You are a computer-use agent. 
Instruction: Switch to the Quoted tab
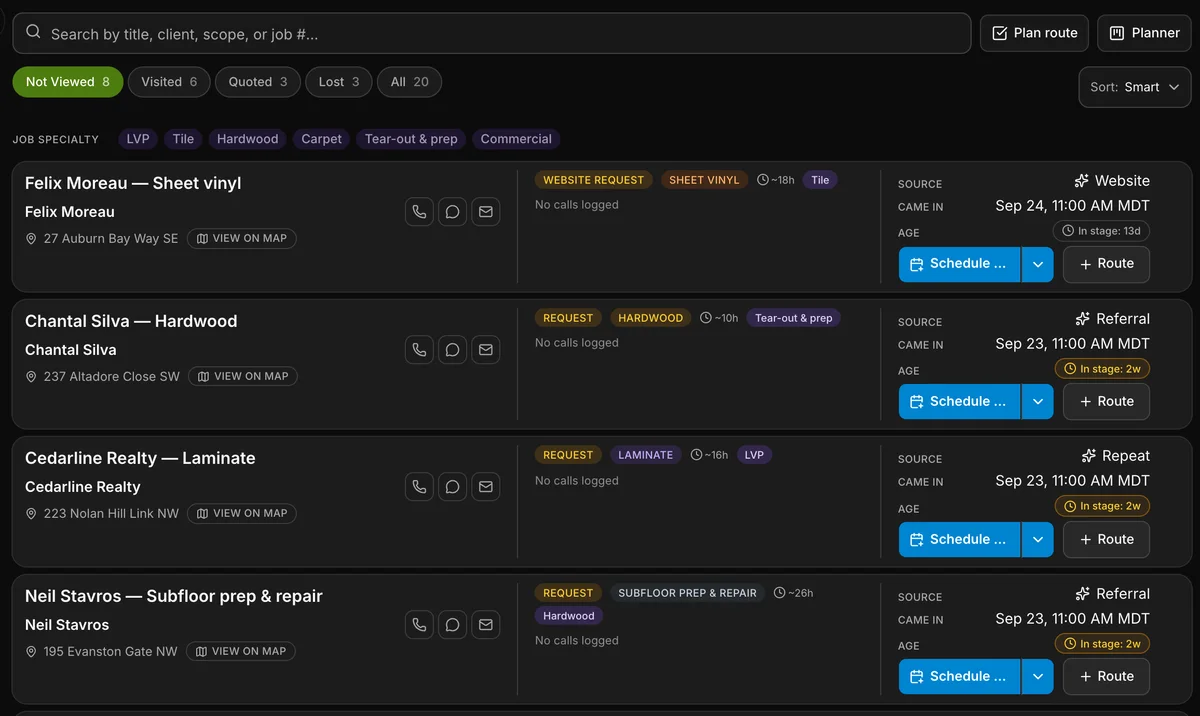258,82
